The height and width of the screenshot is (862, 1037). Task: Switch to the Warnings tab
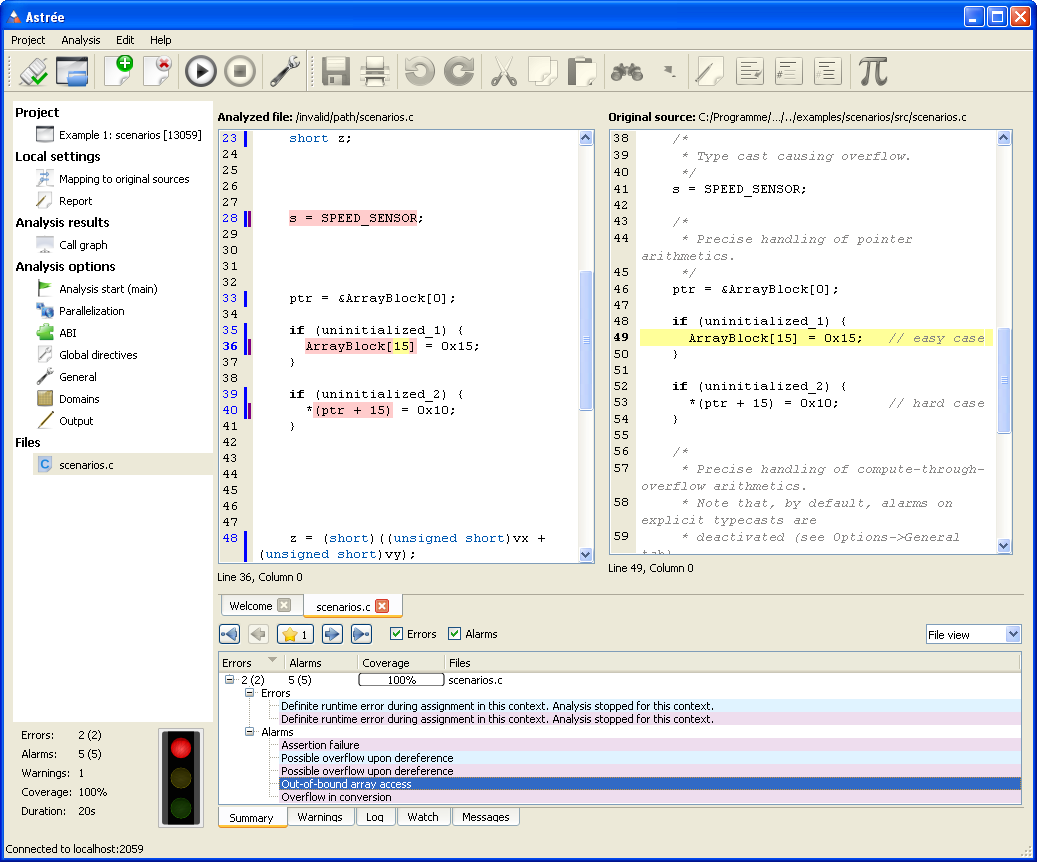[320, 817]
